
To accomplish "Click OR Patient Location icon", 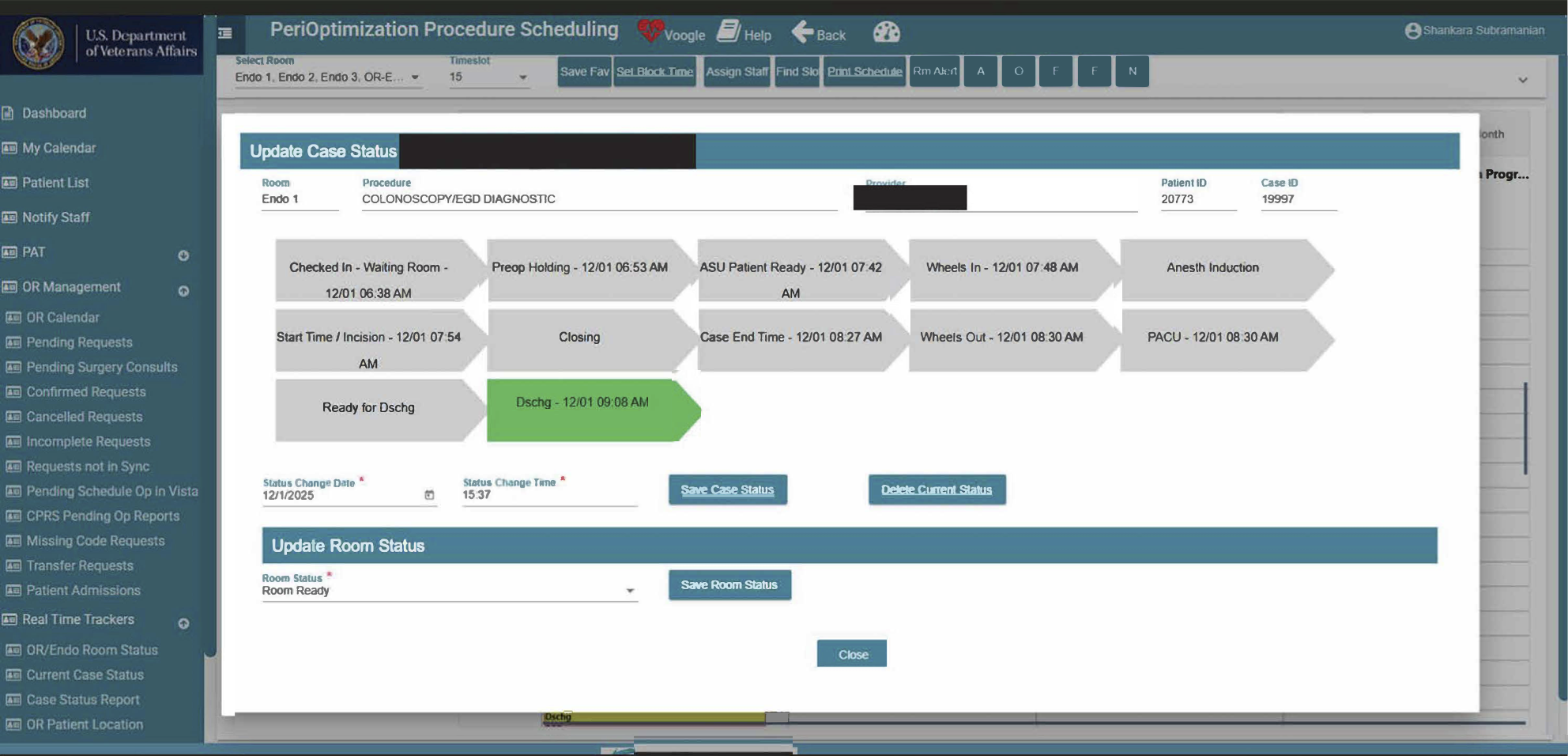I will point(13,724).
